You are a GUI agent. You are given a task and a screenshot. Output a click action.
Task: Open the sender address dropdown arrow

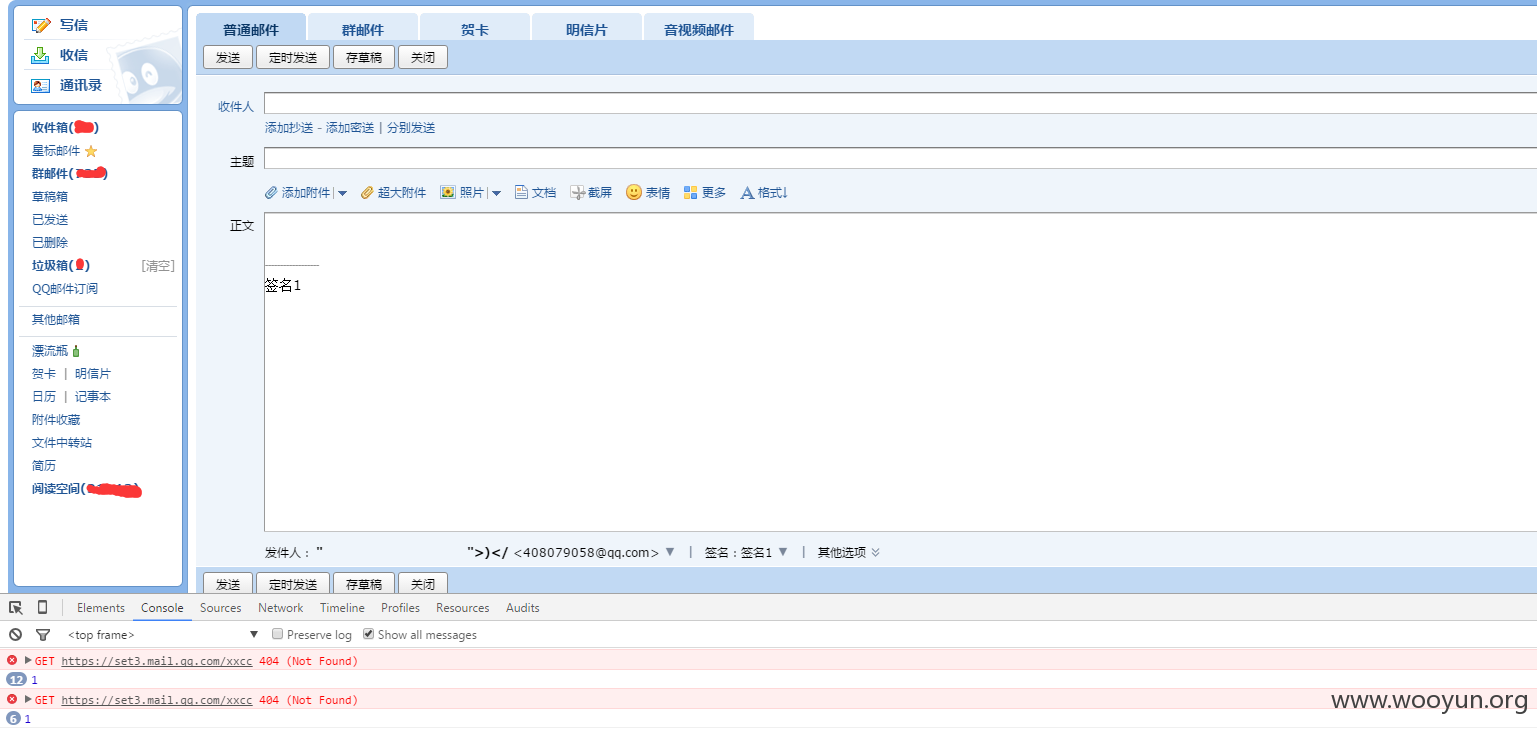click(x=670, y=552)
